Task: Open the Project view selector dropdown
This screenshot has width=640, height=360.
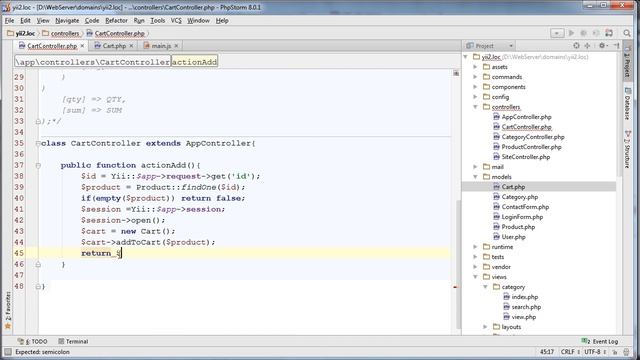Action: [x=511, y=46]
